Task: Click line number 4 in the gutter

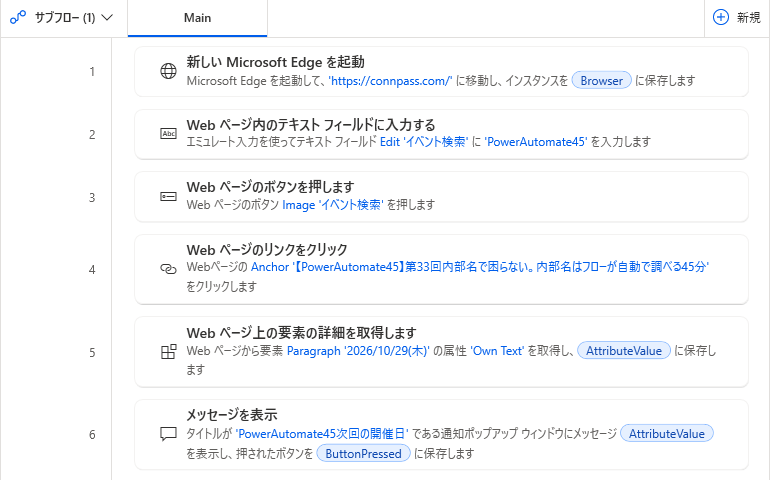Action: 92,270
